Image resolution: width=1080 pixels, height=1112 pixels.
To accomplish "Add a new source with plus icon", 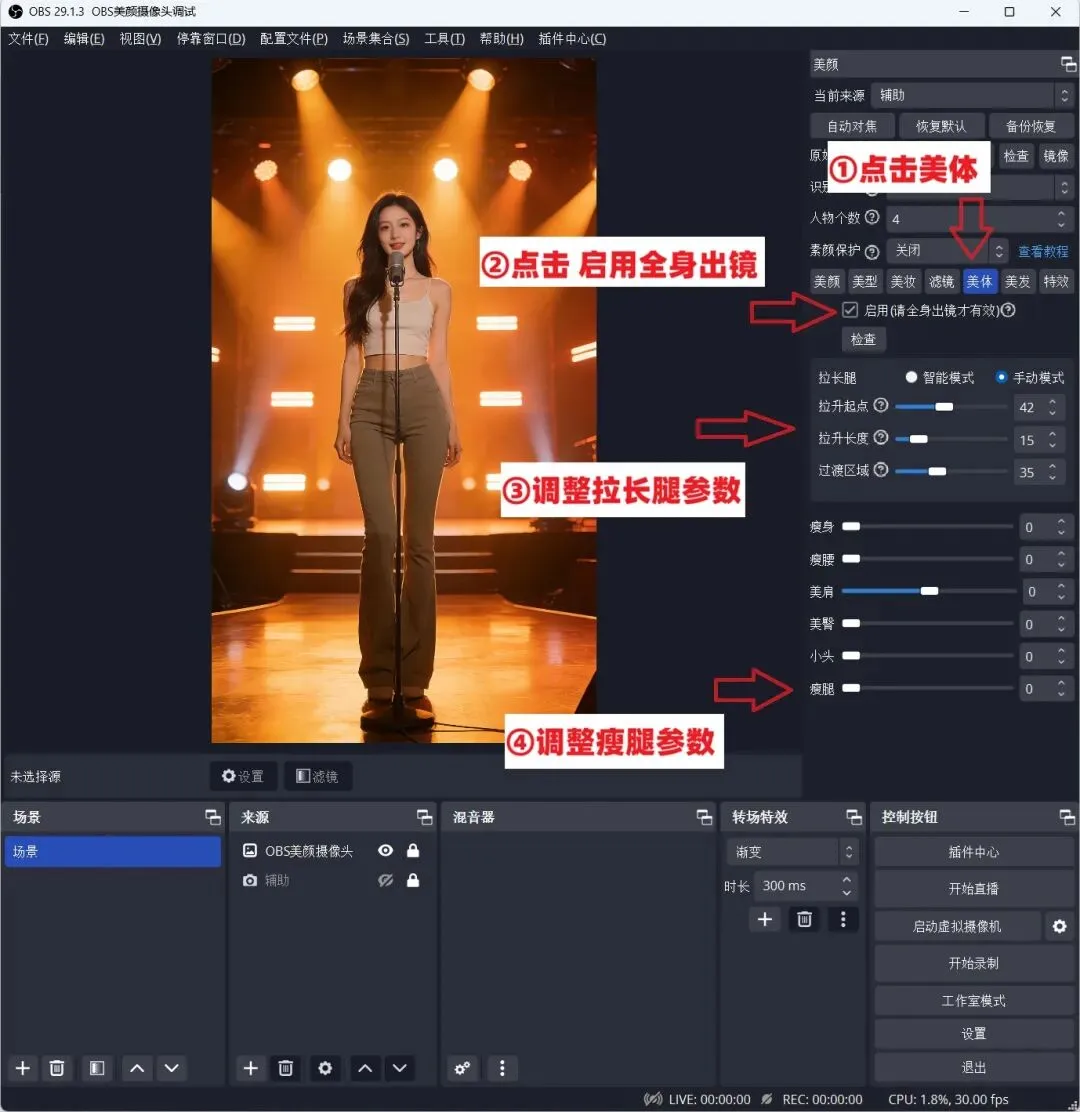I will point(250,1068).
